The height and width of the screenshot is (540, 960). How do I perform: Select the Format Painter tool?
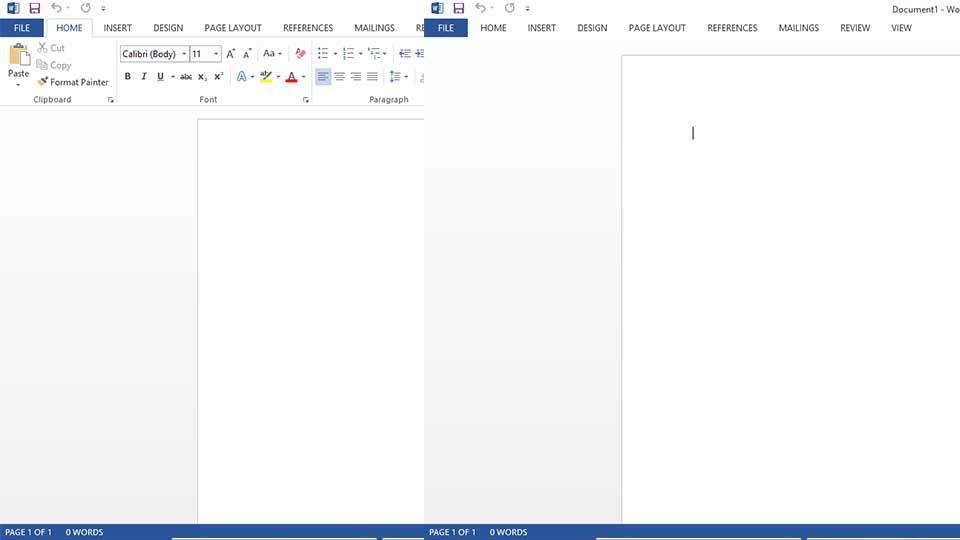click(x=73, y=82)
